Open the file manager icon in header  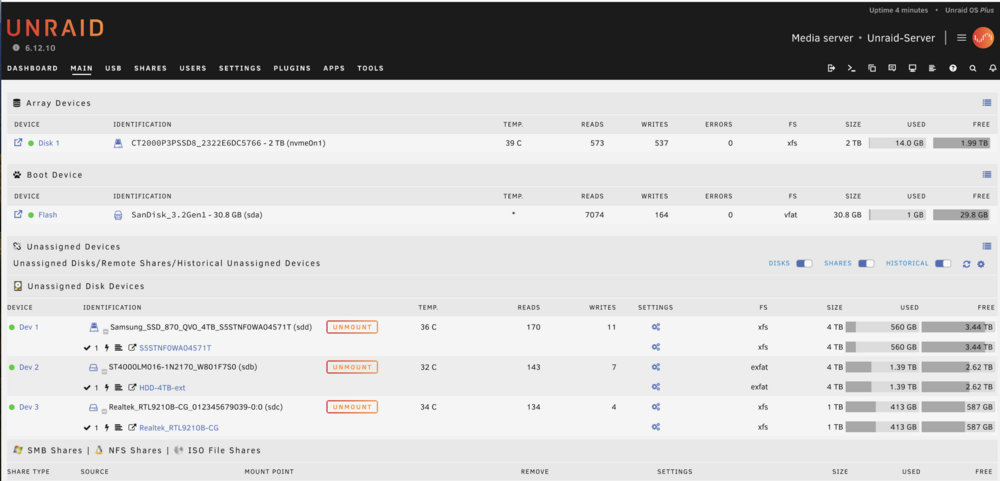(x=872, y=68)
